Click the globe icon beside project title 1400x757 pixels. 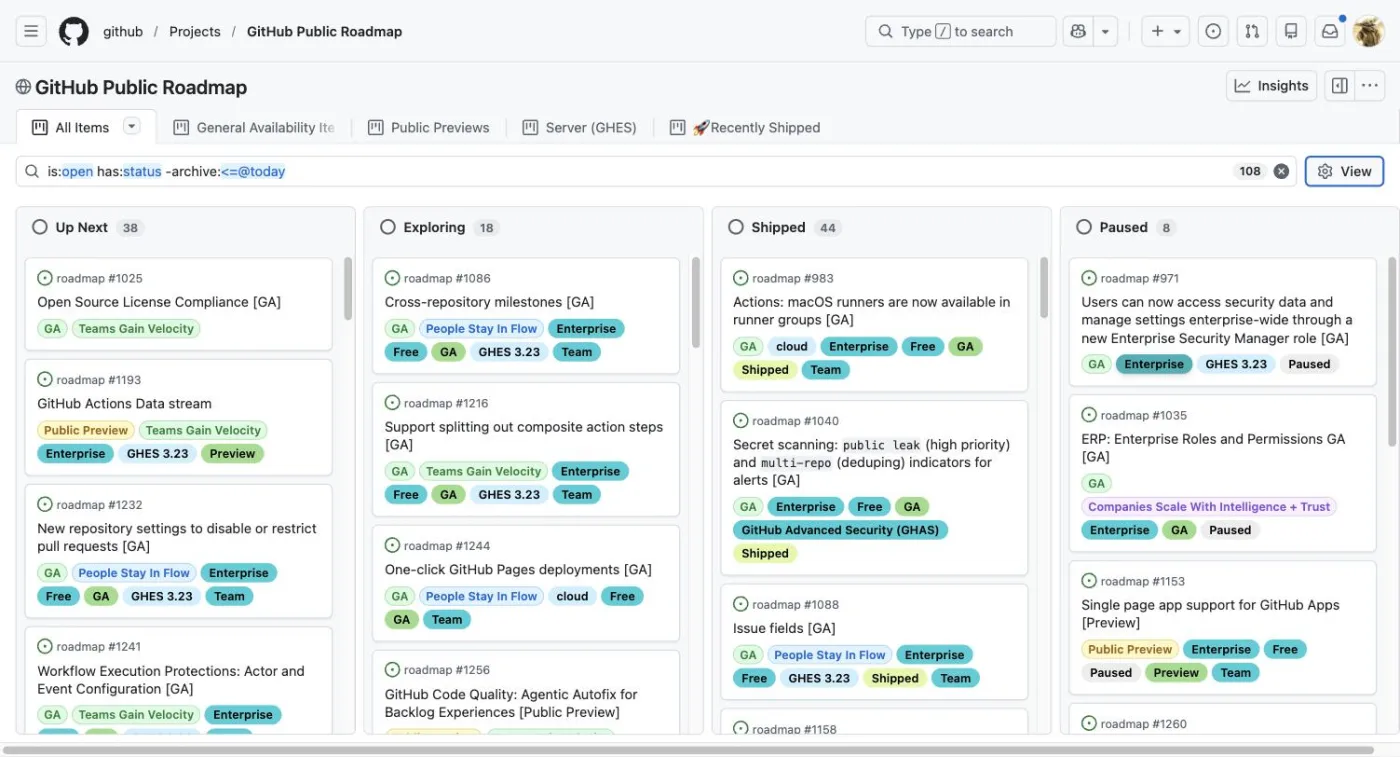[x=23, y=87]
